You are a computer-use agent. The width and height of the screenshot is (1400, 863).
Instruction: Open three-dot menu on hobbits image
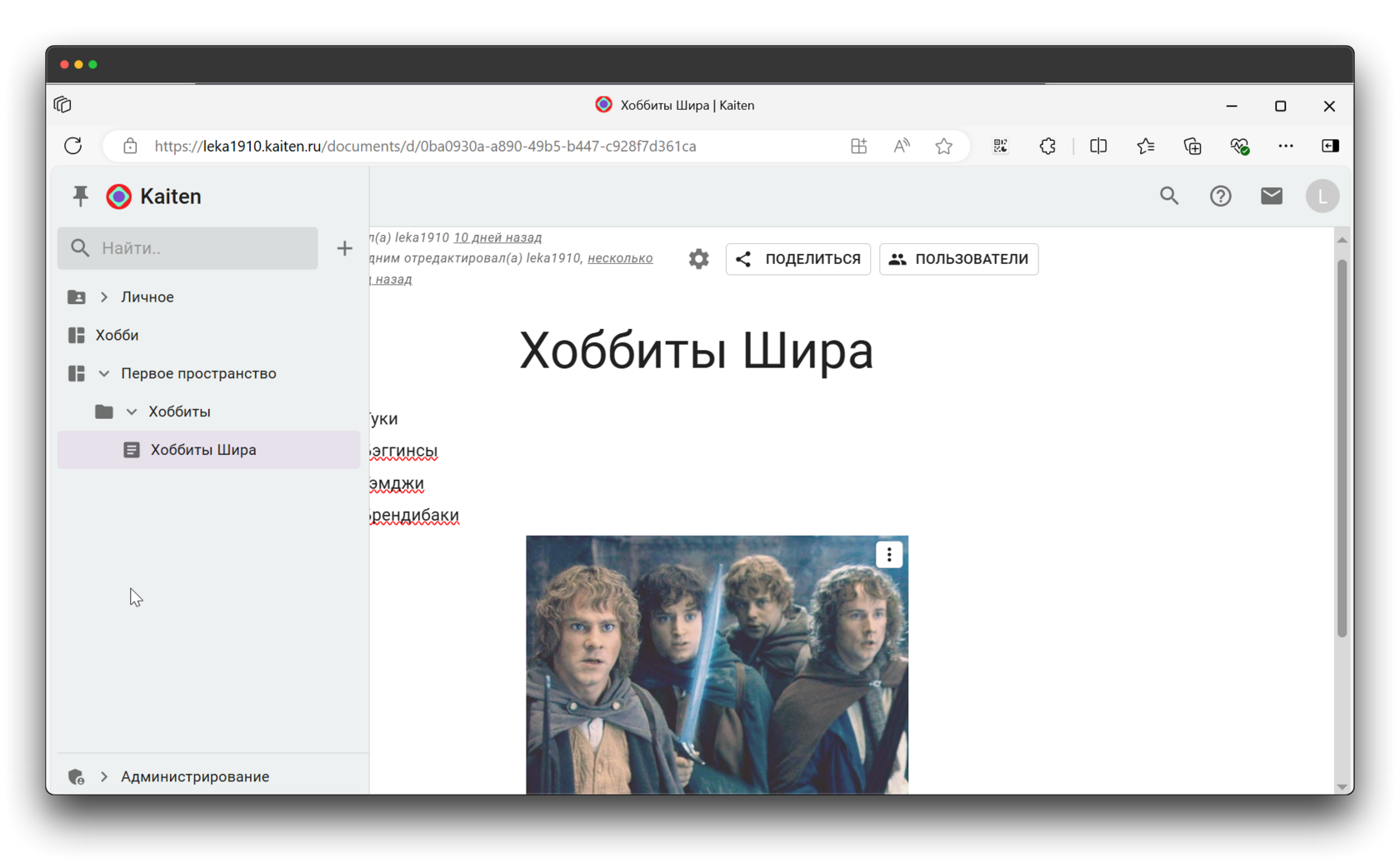pos(889,555)
